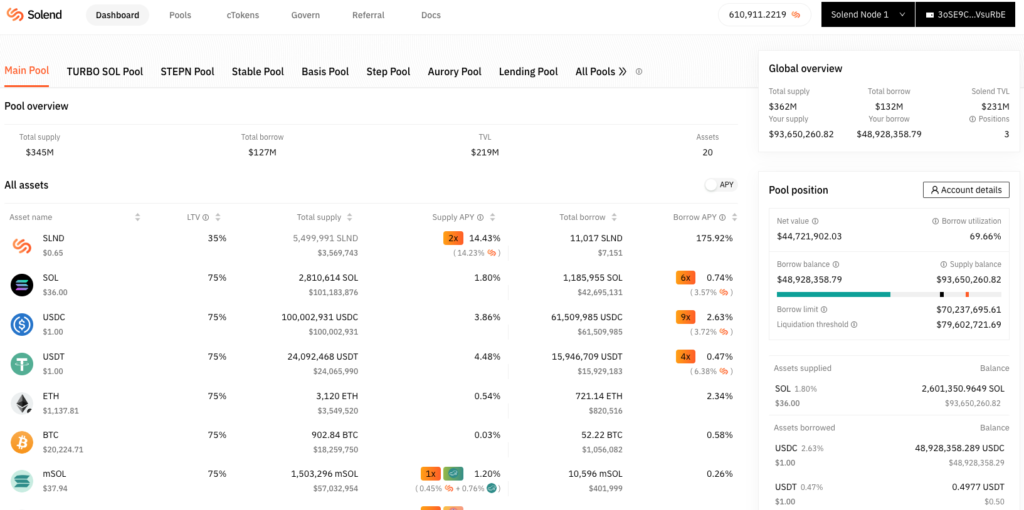Click the 175.92% borrow APY for SLND
1024x510 pixels.
[715, 238]
